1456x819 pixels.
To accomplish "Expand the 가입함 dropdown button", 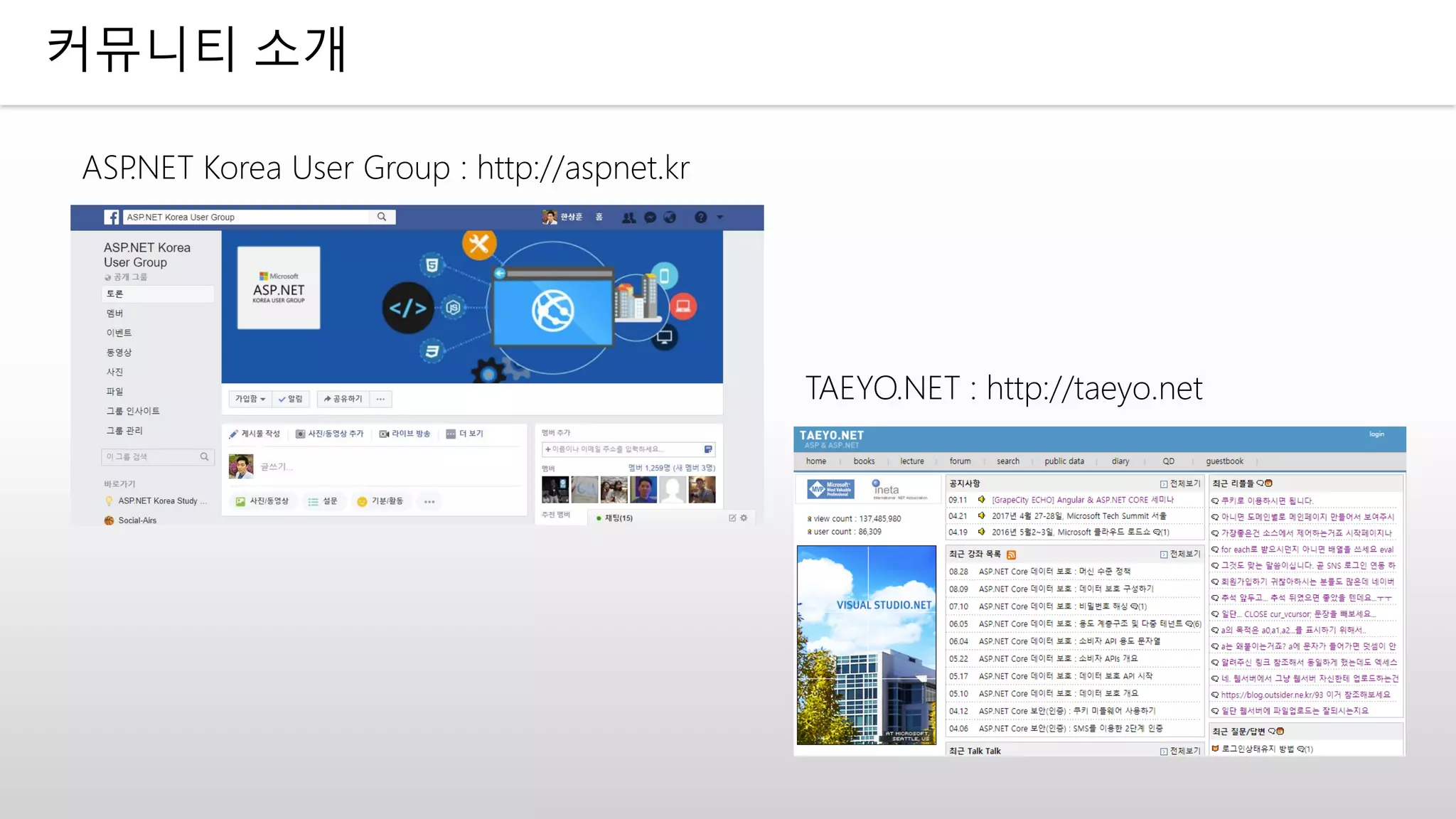I will tap(250, 399).
